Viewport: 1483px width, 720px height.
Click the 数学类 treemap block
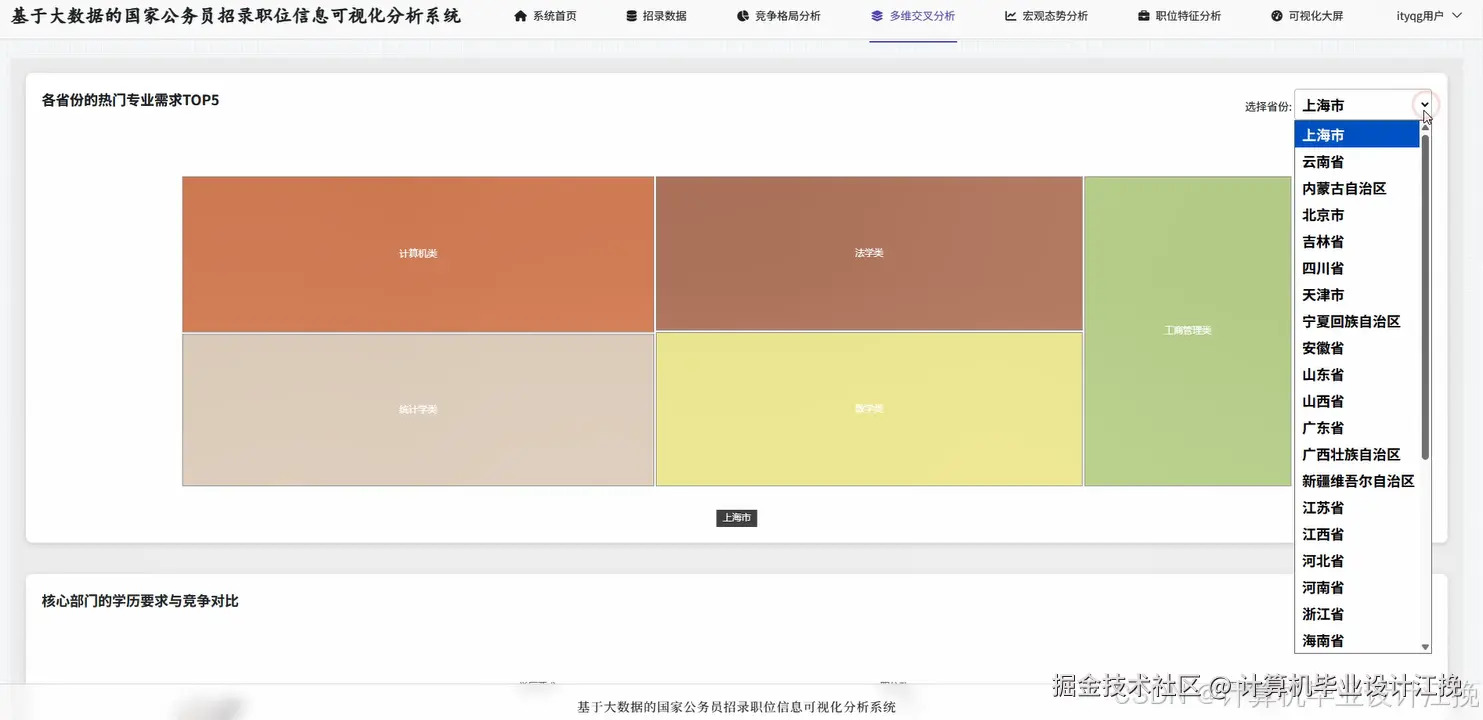(x=869, y=409)
